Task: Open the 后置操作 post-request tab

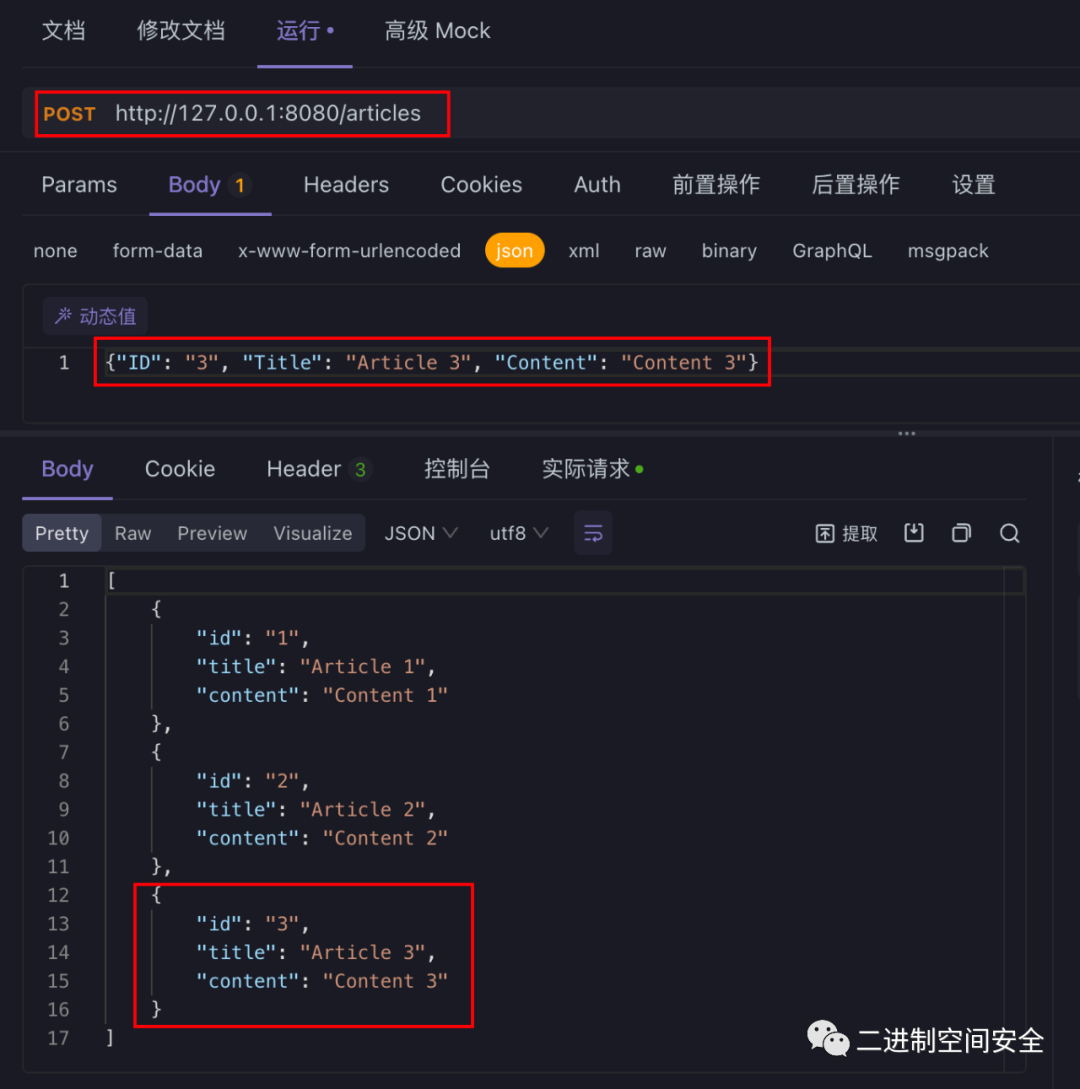Action: pyautogui.click(x=856, y=185)
